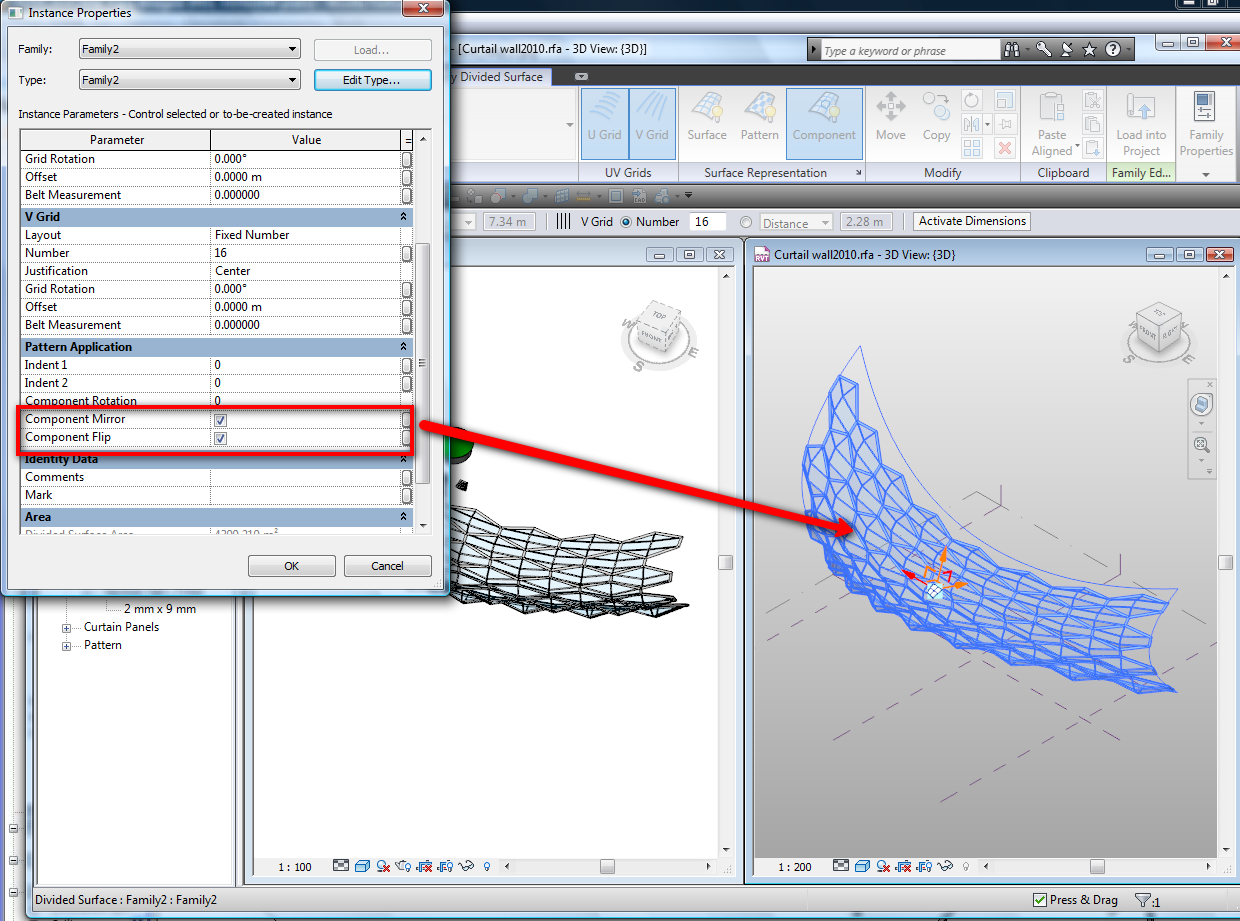Open the Family dropdown in Instance Properties
The image size is (1240, 921).
188,49
